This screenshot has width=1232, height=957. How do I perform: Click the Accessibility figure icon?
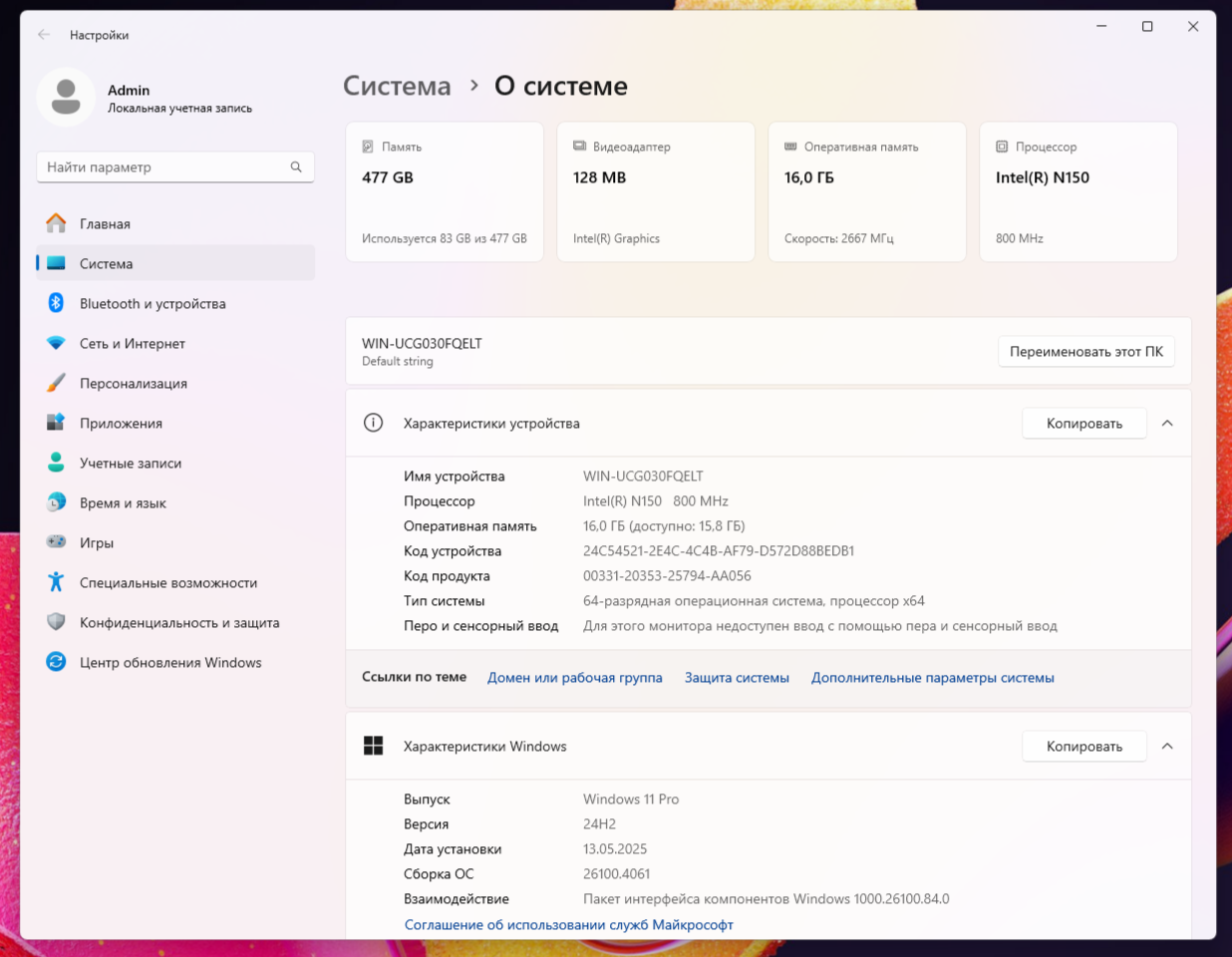point(56,582)
